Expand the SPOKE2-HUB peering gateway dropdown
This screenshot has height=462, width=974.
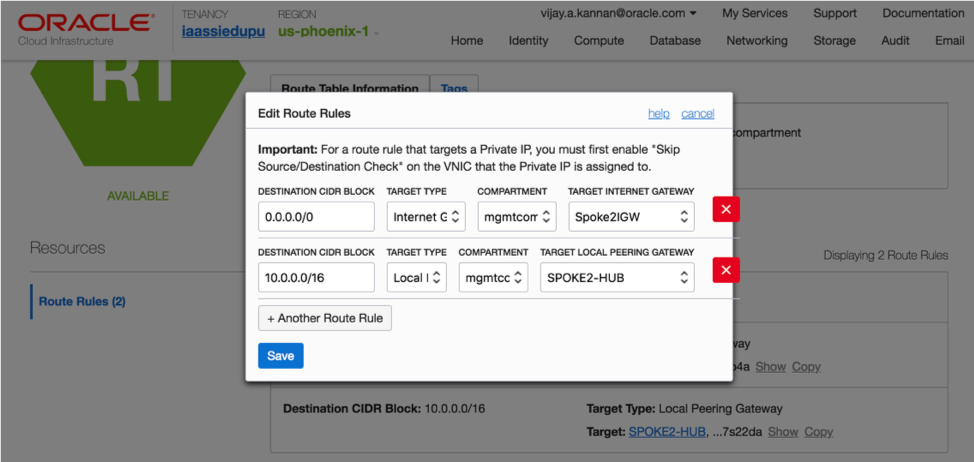coord(617,277)
